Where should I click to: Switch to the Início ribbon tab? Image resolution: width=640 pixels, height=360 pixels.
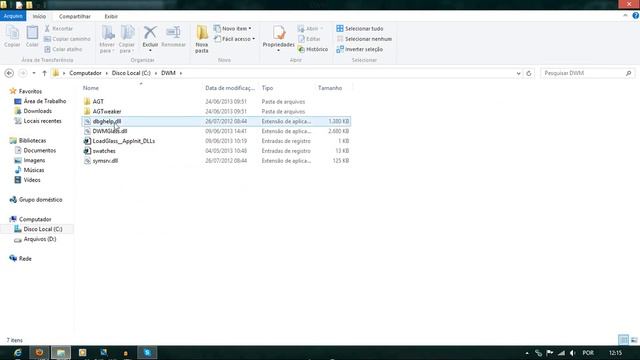39,16
